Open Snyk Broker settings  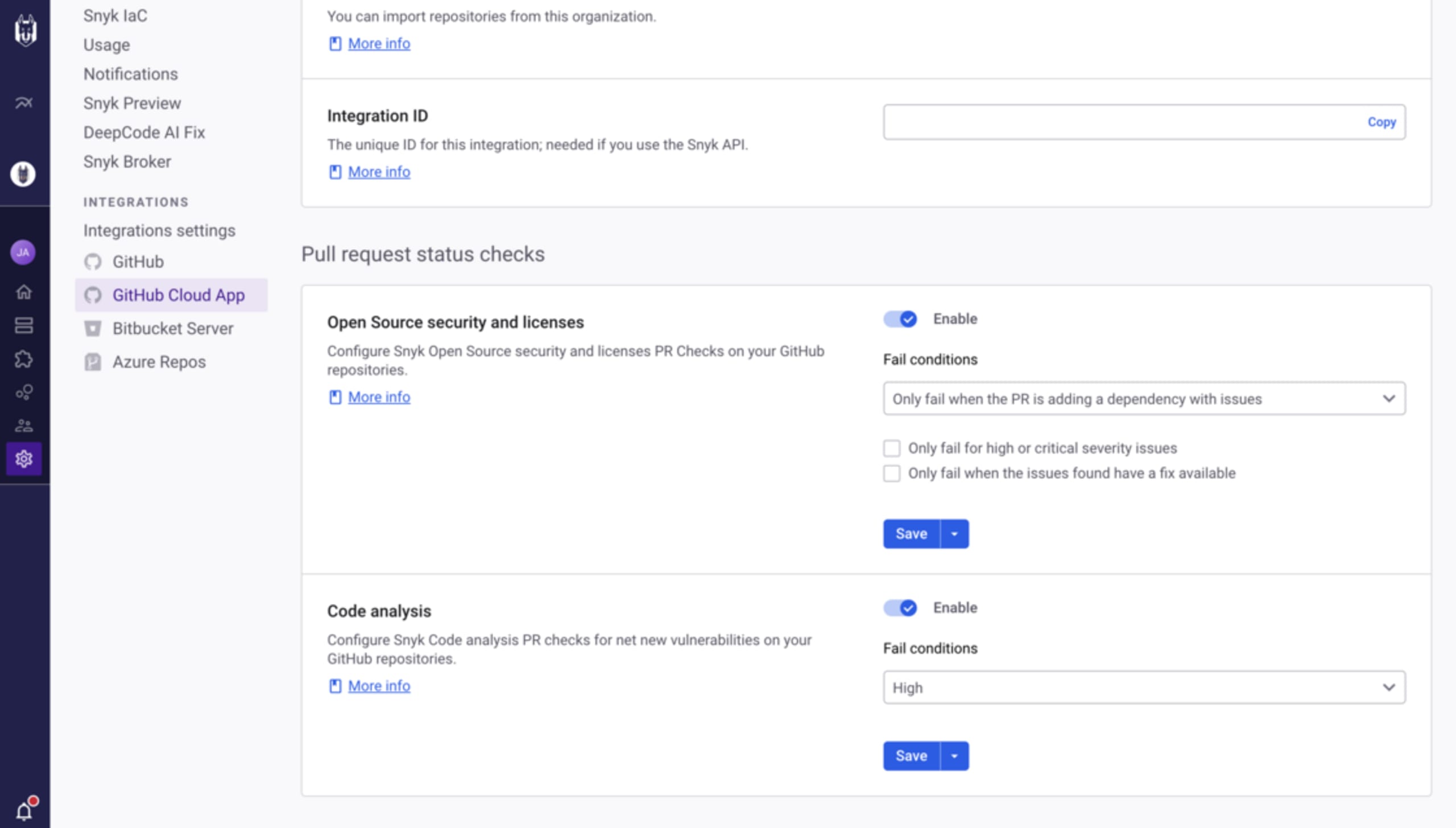click(x=127, y=162)
